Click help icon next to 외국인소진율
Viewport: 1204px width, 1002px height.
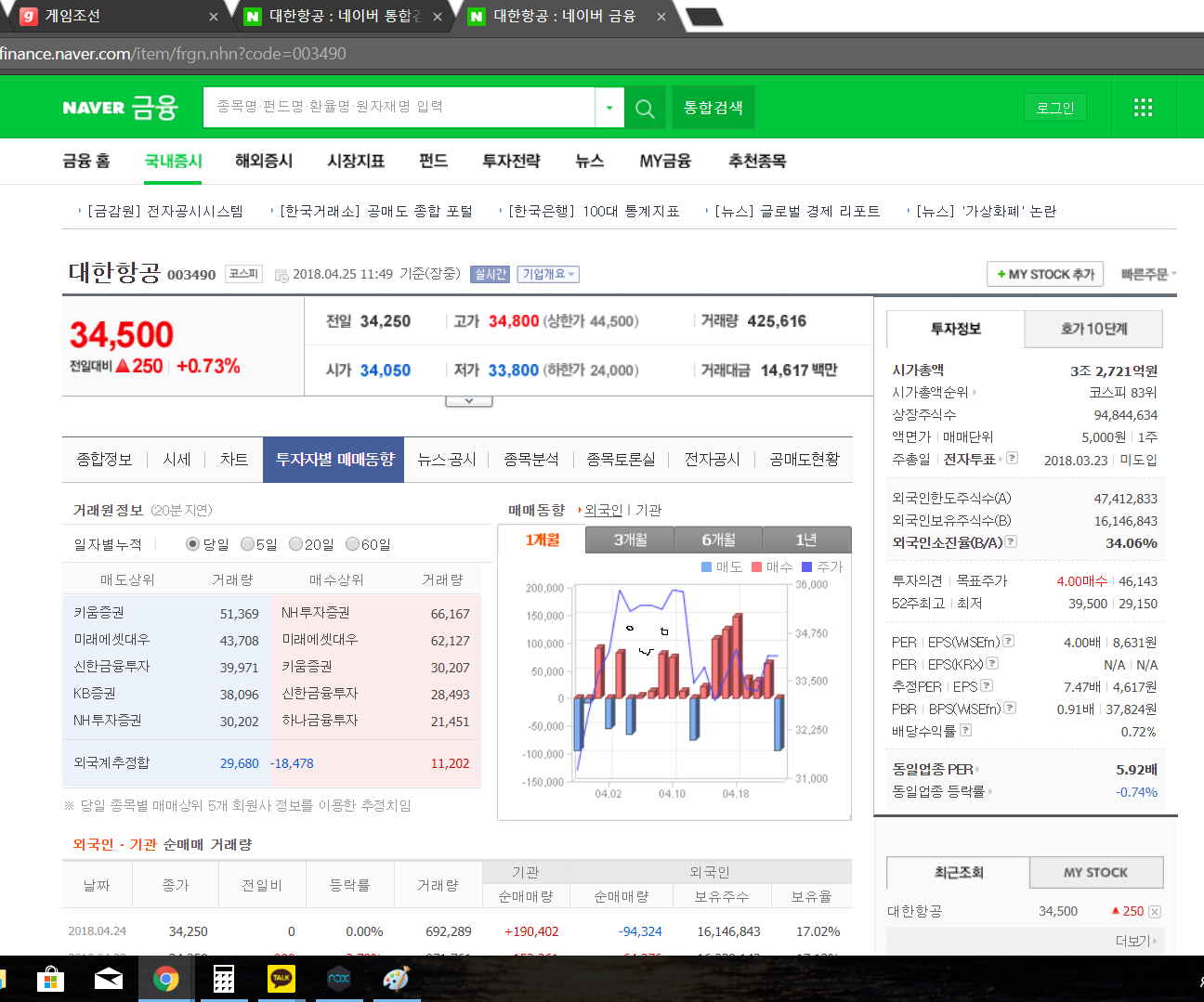[x=1011, y=541]
